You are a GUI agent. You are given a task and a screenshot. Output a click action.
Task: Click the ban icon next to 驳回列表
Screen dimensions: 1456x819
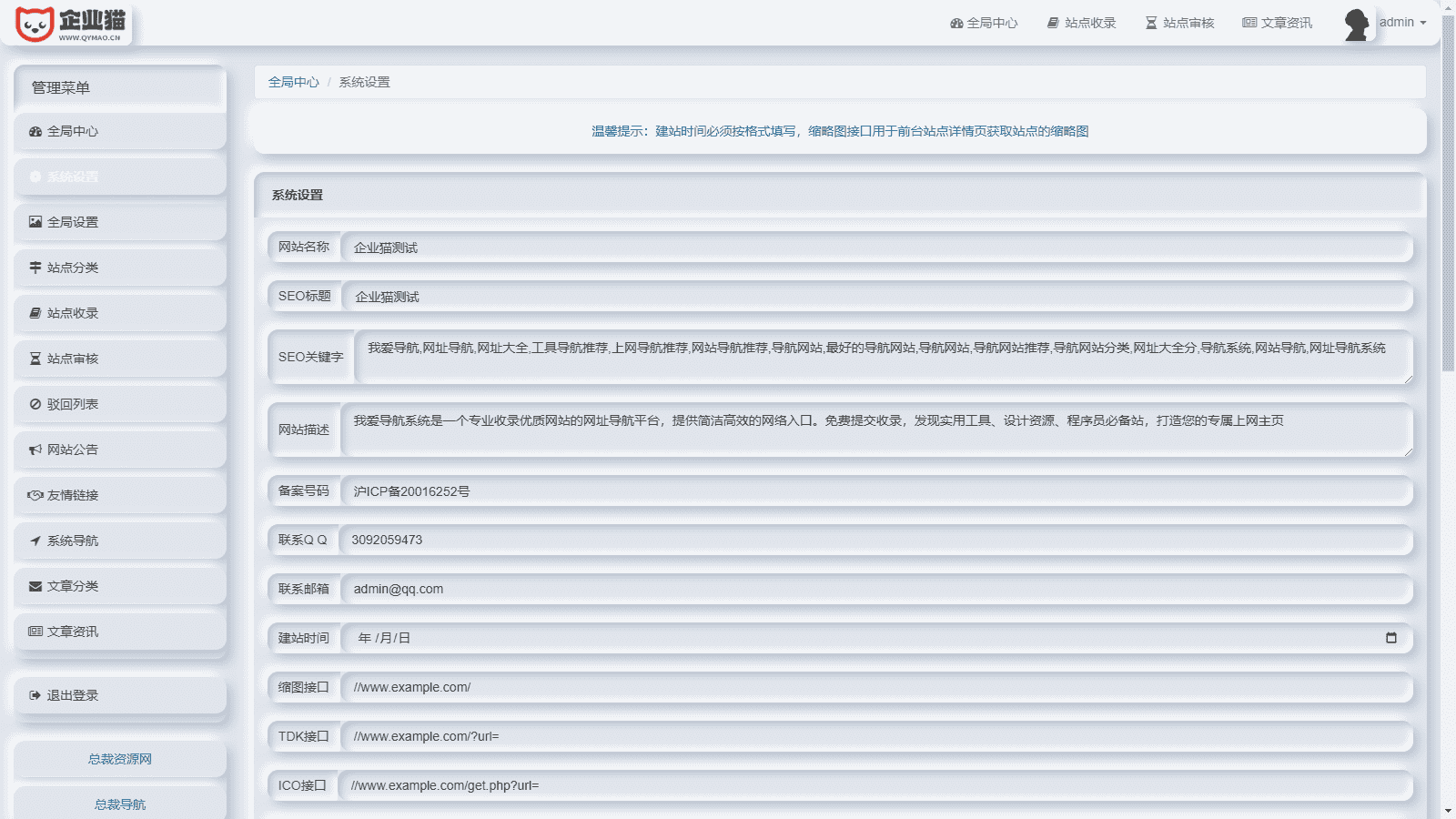35,404
